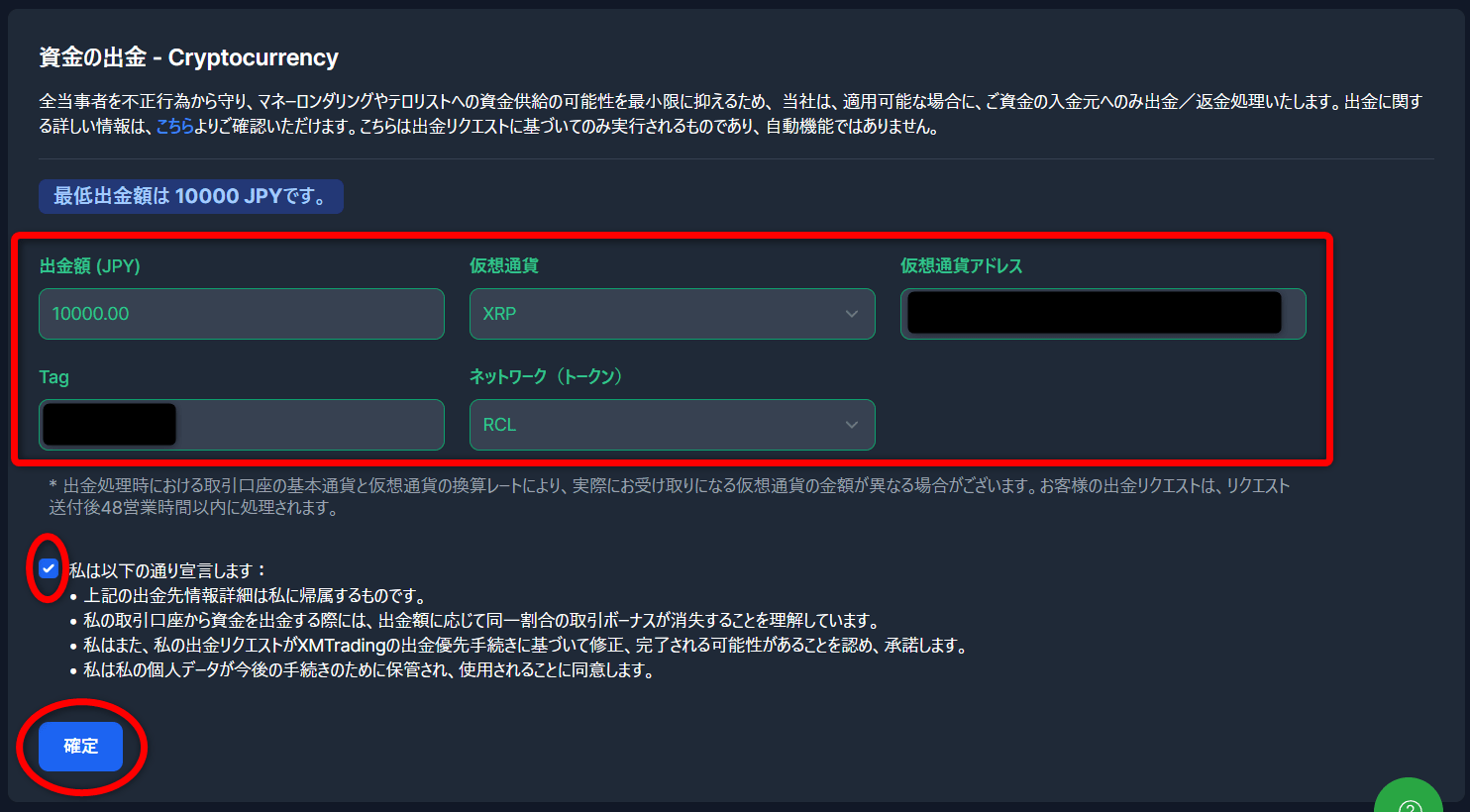This screenshot has height=812, width=1470.
Task: Follow the こちら link for withdrawal details
Action: click(x=174, y=127)
